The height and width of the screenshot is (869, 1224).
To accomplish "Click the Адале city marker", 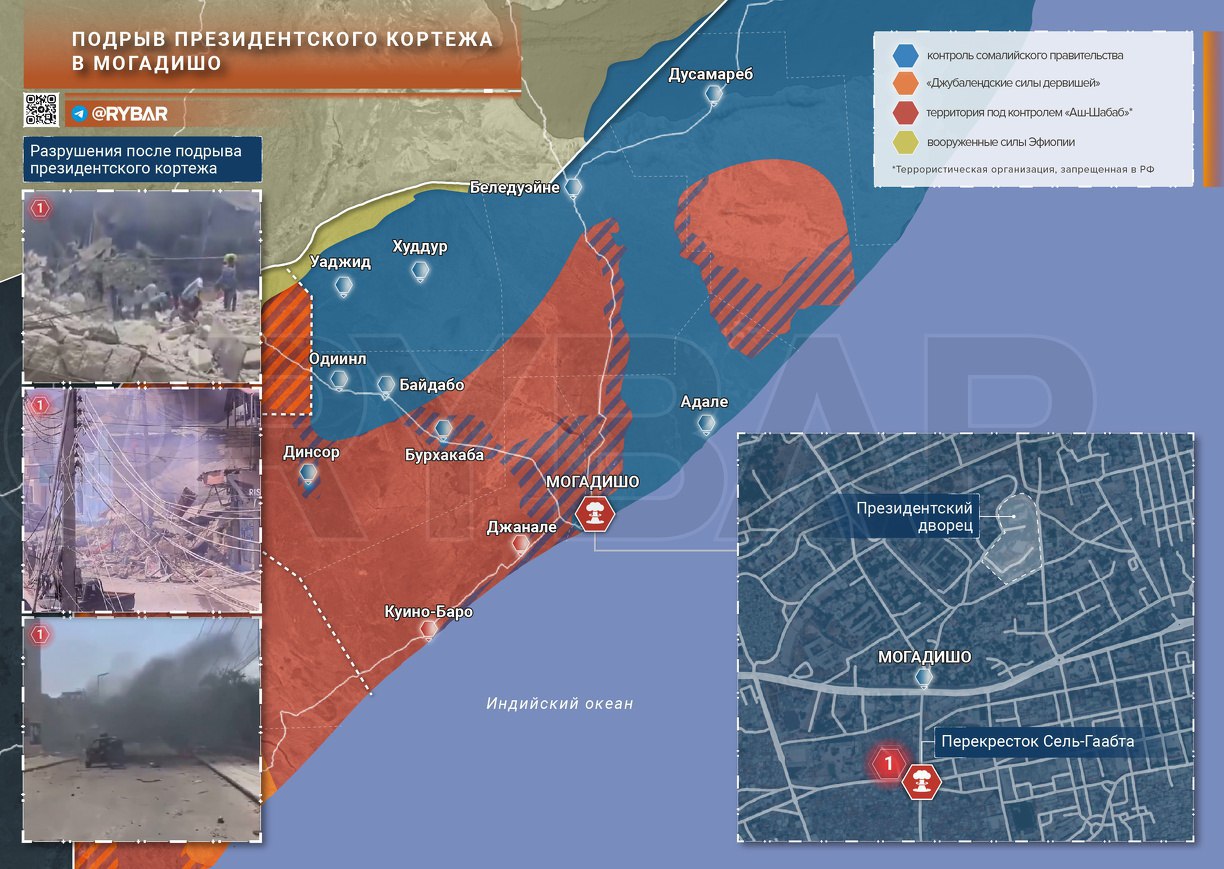I will coord(706,424).
